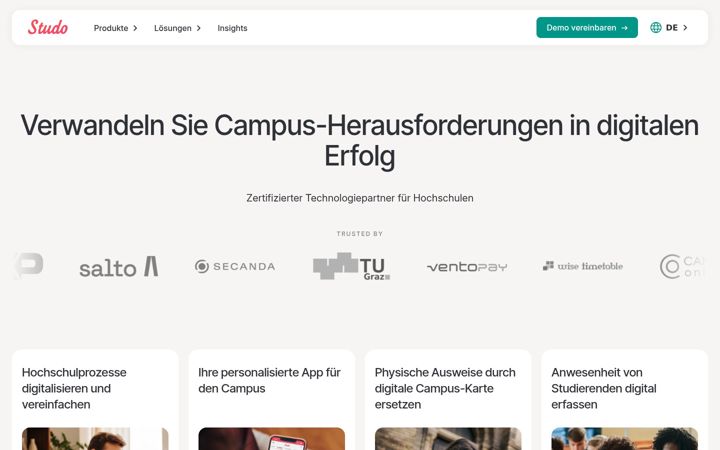Viewport: 720px width, 450px height.
Task: Select the DE language label
Action: click(672, 28)
